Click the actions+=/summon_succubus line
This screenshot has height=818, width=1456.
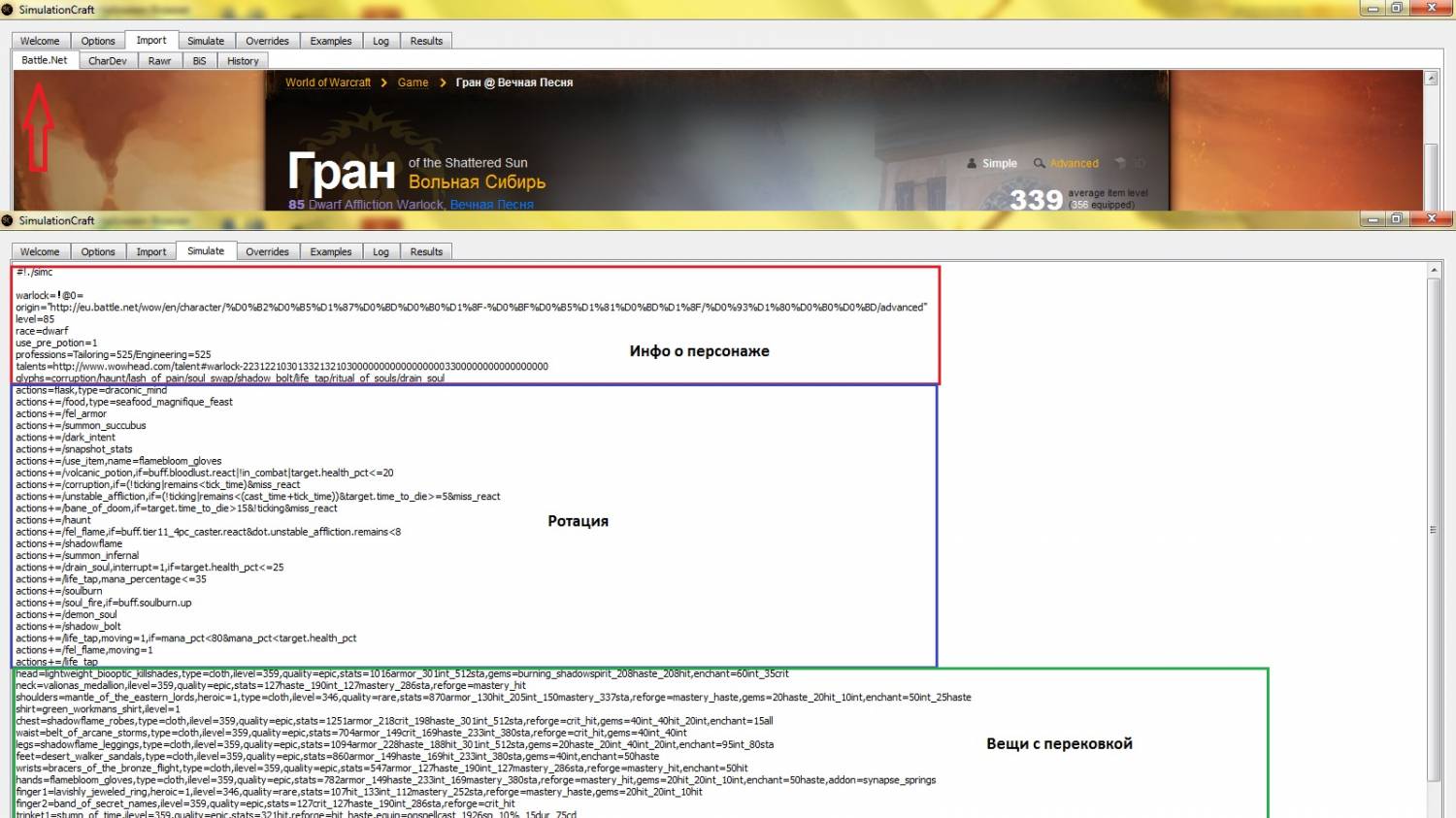(81, 425)
